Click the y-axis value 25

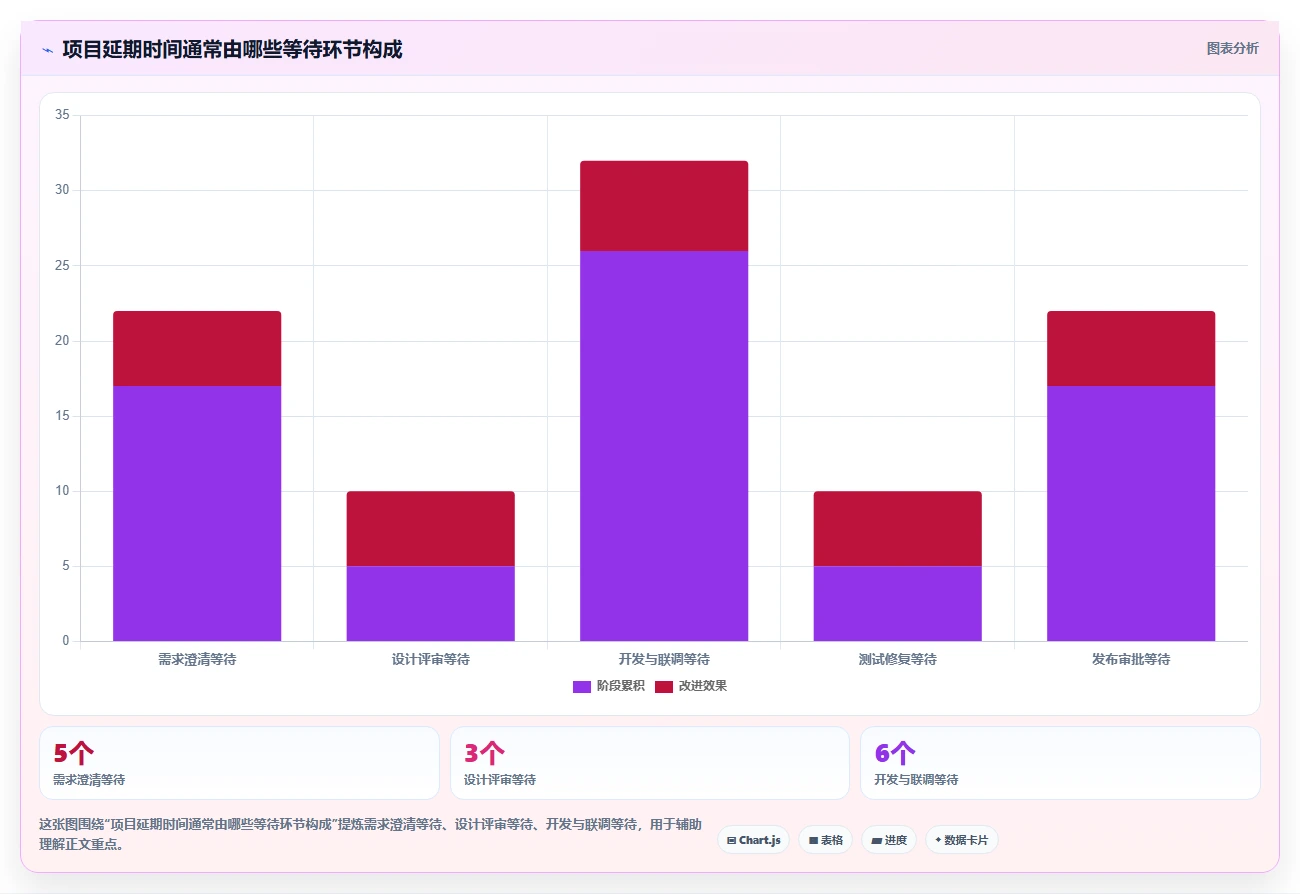coord(62,265)
